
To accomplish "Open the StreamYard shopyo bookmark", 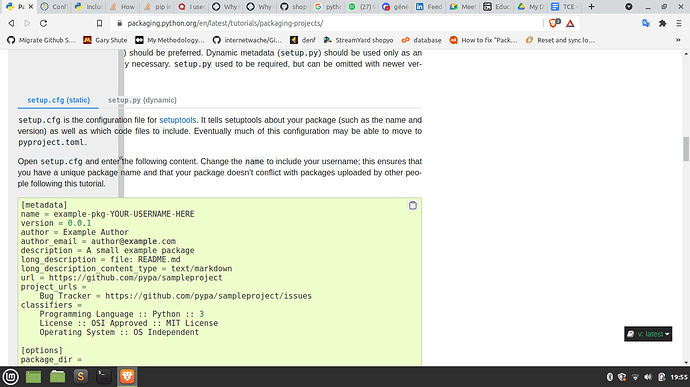I will pos(358,40).
